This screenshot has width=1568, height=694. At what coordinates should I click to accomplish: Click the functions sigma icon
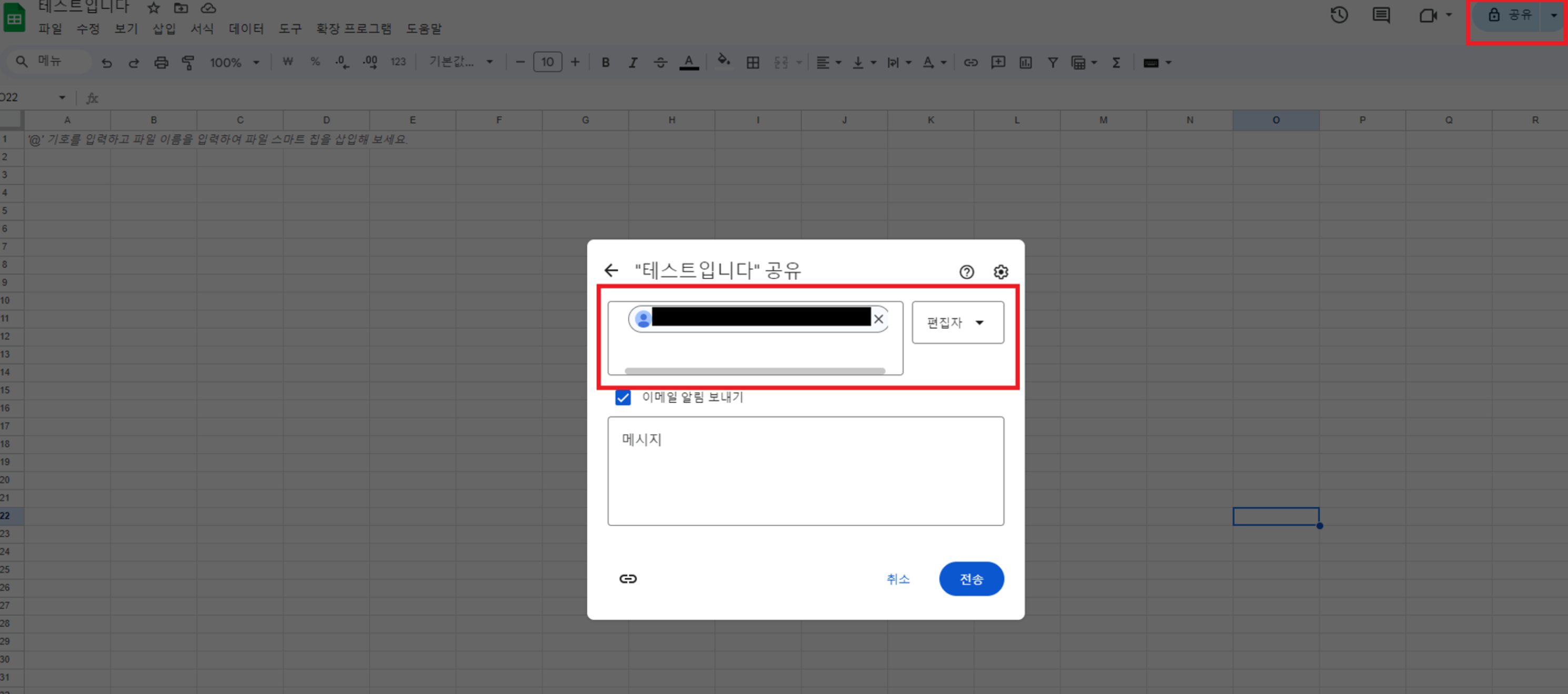click(1116, 62)
